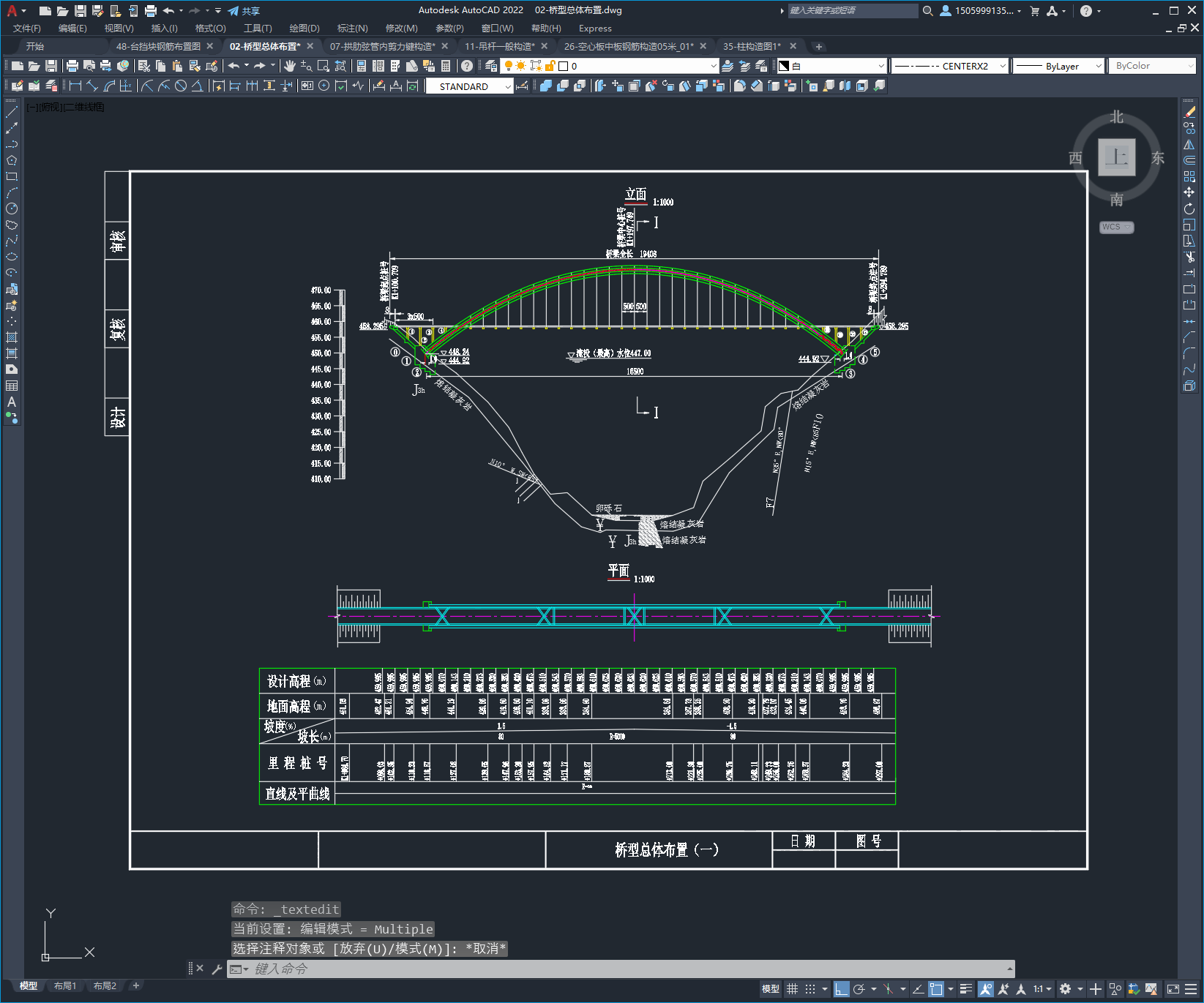Viewport: 1204px width, 1003px height.
Task: Click the Zoom Window toolbar icon
Action: (324, 66)
